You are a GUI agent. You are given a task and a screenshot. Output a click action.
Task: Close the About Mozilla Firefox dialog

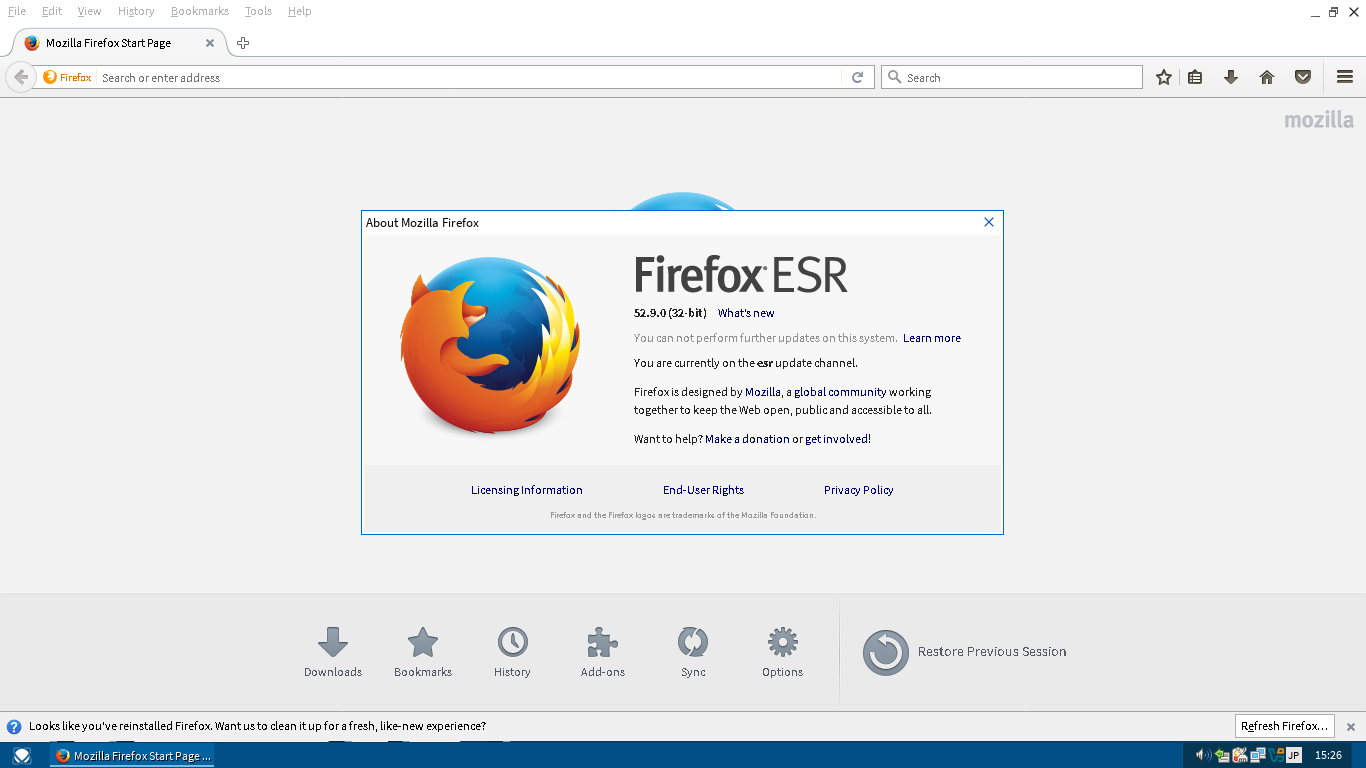989,222
